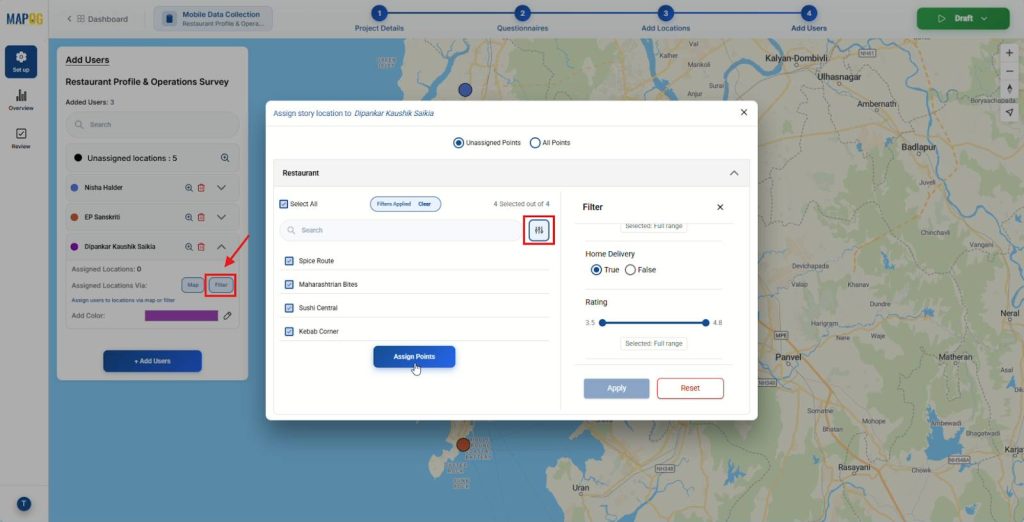Reset the map compass orientation
The height and width of the screenshot is (522, 1024).
1010,89
